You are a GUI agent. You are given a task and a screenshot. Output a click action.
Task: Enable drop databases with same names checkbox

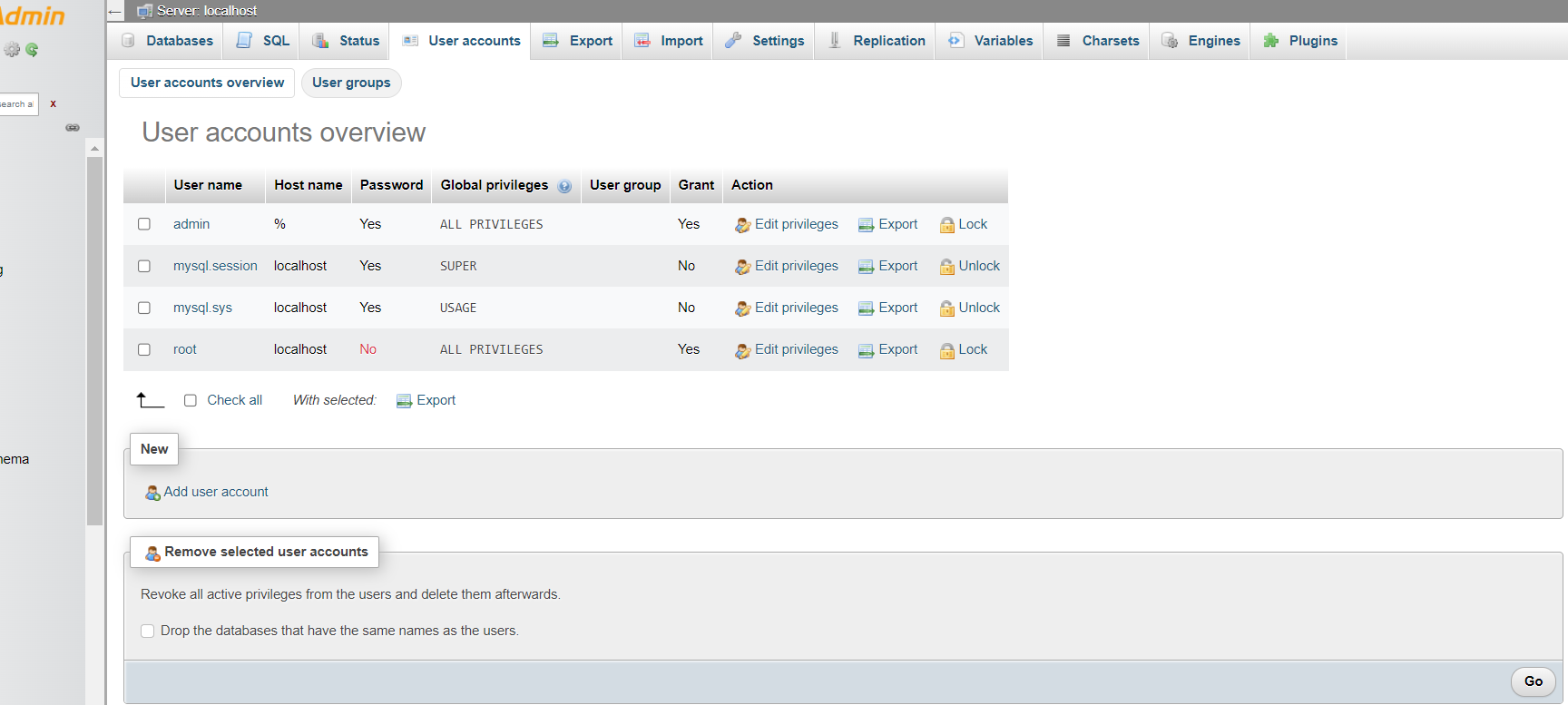pyautogui.click(x=148, y=631)
